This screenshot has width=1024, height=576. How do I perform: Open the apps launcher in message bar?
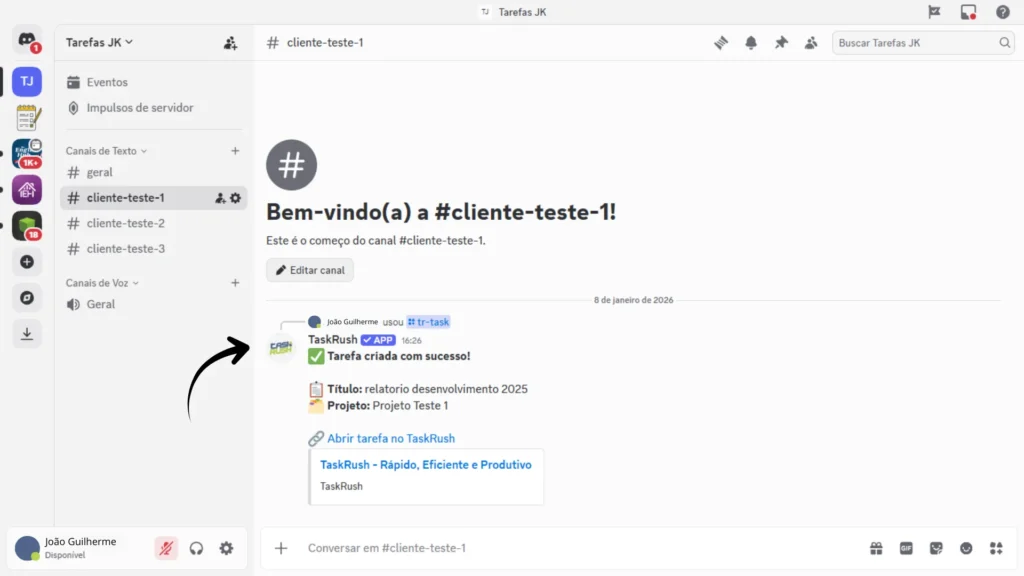(996, 548)
